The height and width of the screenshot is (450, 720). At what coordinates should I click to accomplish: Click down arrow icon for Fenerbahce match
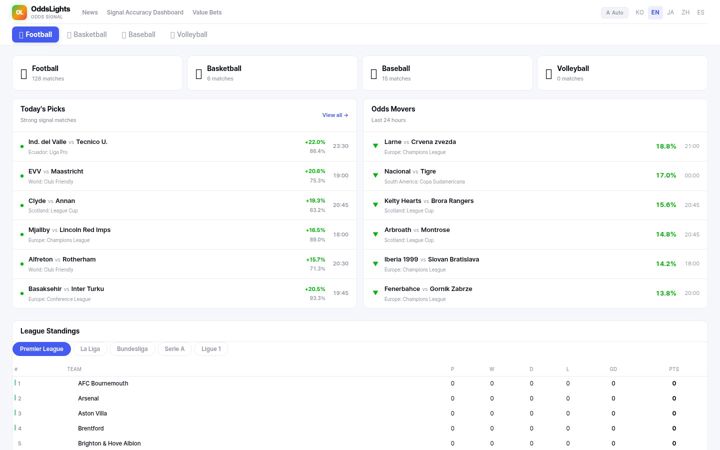pos(375,293)
